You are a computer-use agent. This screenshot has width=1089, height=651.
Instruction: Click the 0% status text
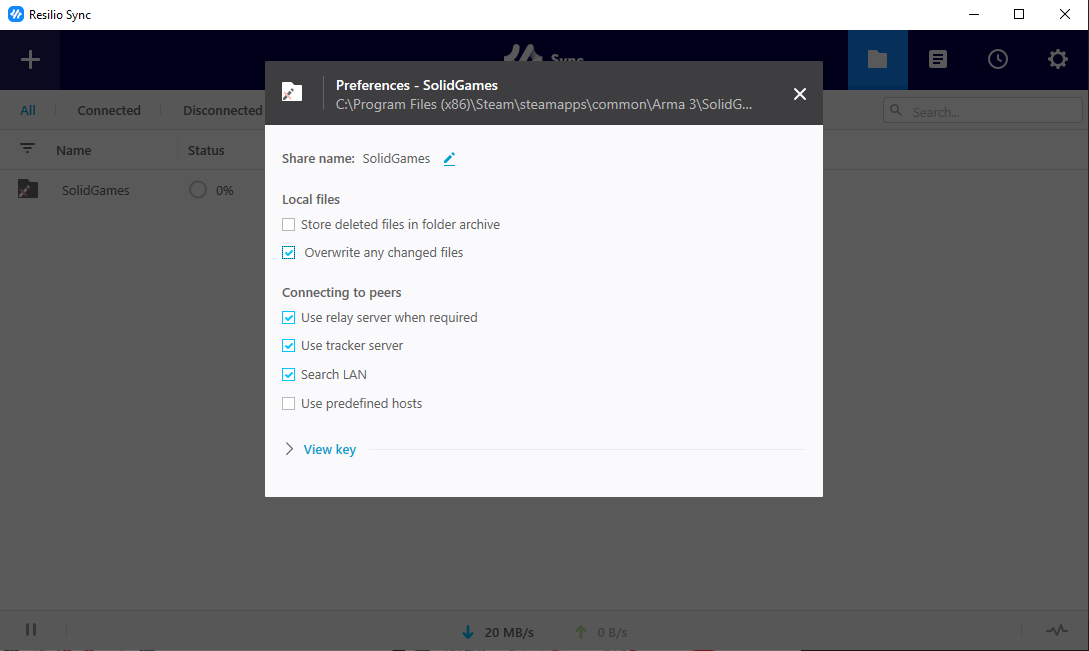coord(224,190)
